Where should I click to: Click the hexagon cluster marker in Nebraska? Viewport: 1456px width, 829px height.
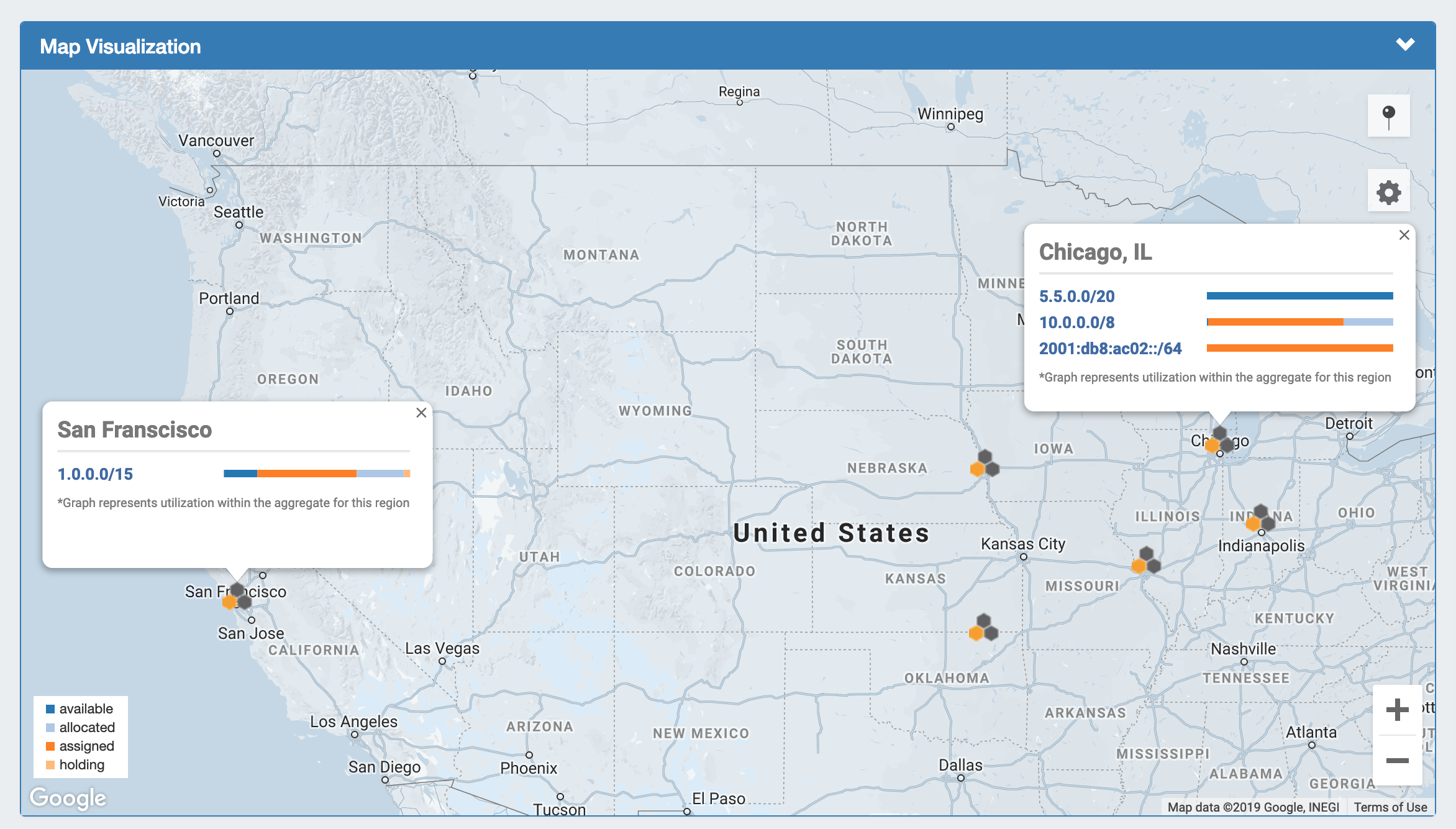pyautogui.click(x=985, y=464)
